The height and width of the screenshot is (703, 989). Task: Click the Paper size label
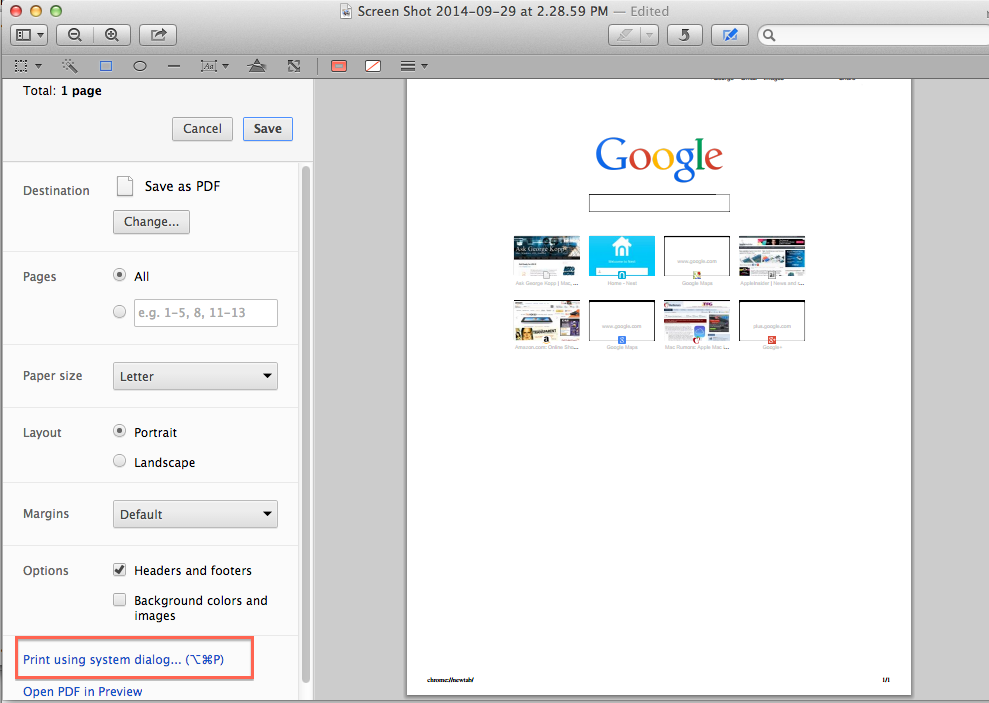point(52,376)
